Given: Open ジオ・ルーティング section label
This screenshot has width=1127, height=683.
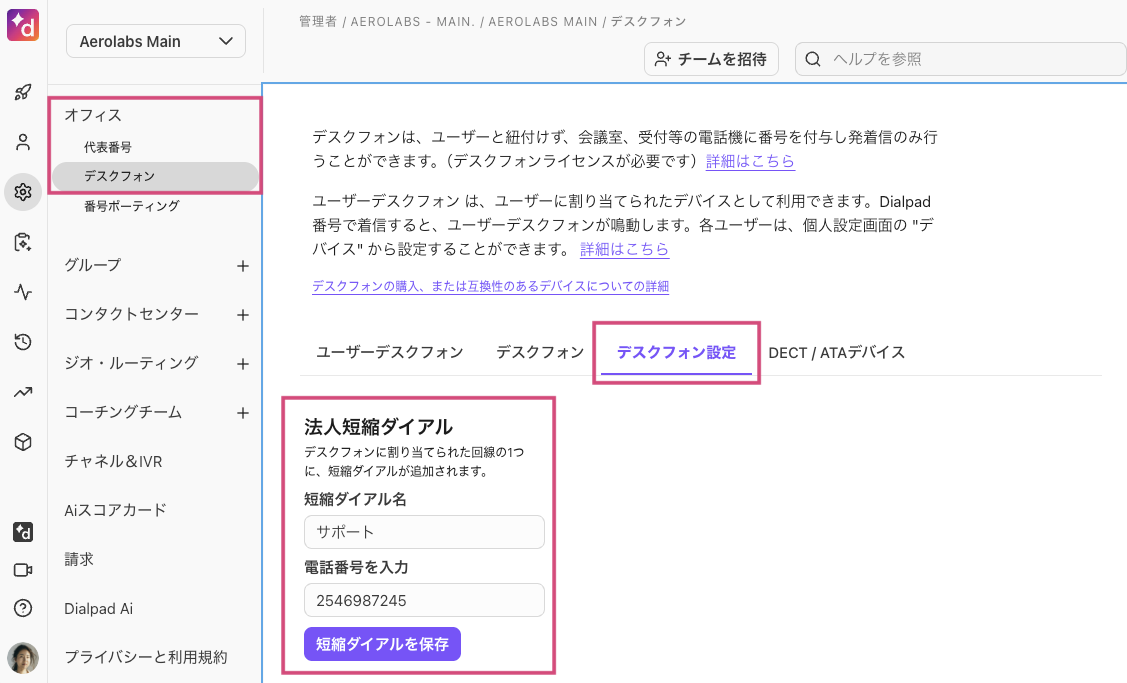Looking at the screenshot, I should [x=131, y=362].
